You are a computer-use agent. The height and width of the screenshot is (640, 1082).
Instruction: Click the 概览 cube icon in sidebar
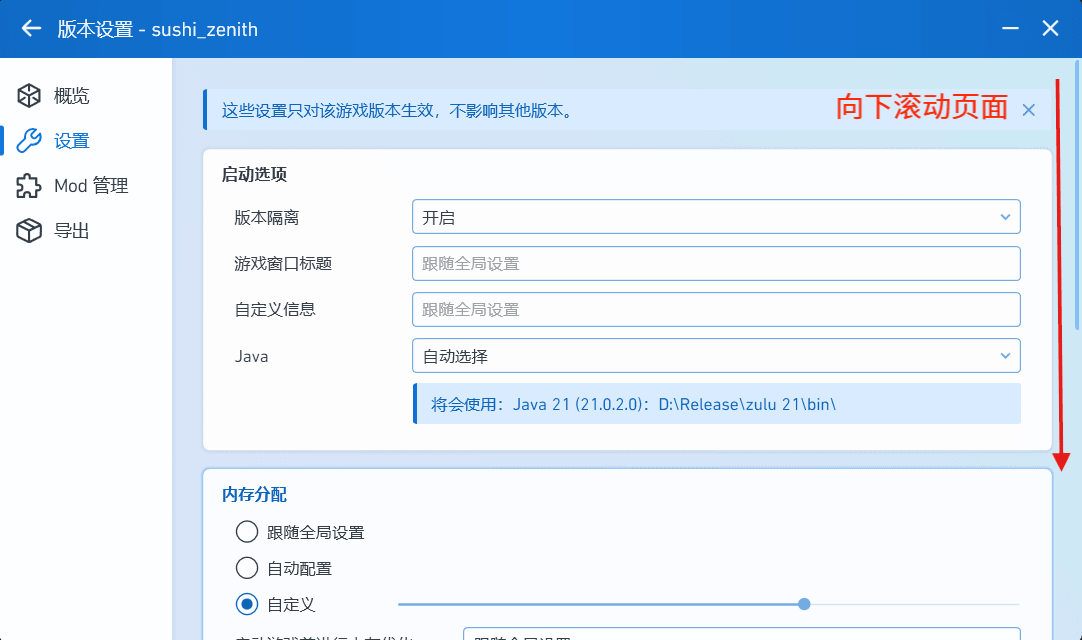29,95
